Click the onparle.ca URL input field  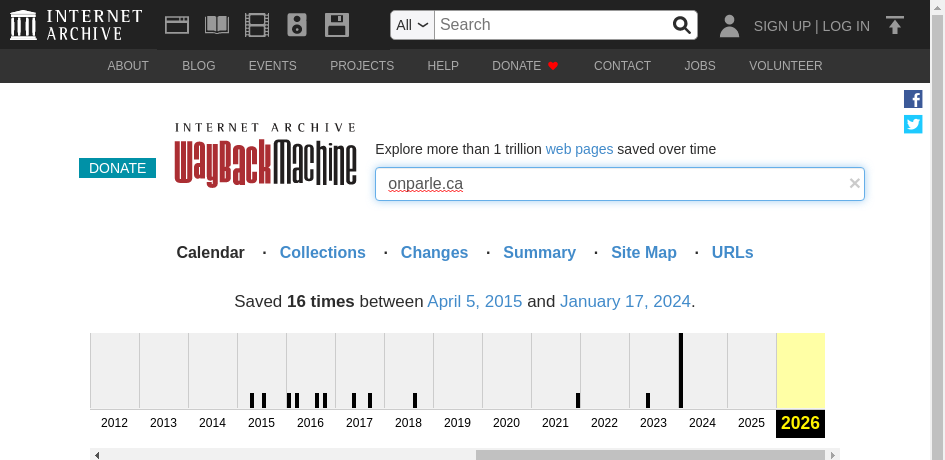click(x=620, y=184)
